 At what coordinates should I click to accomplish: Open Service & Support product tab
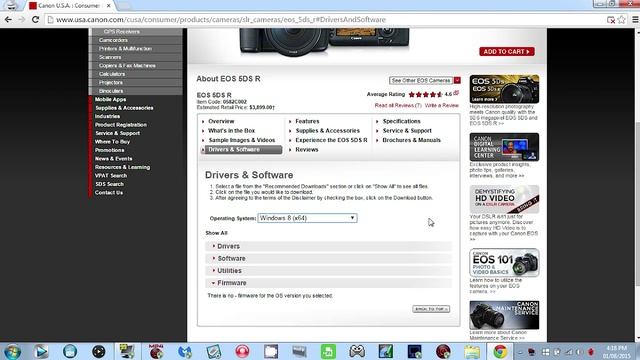pos(407,131)
